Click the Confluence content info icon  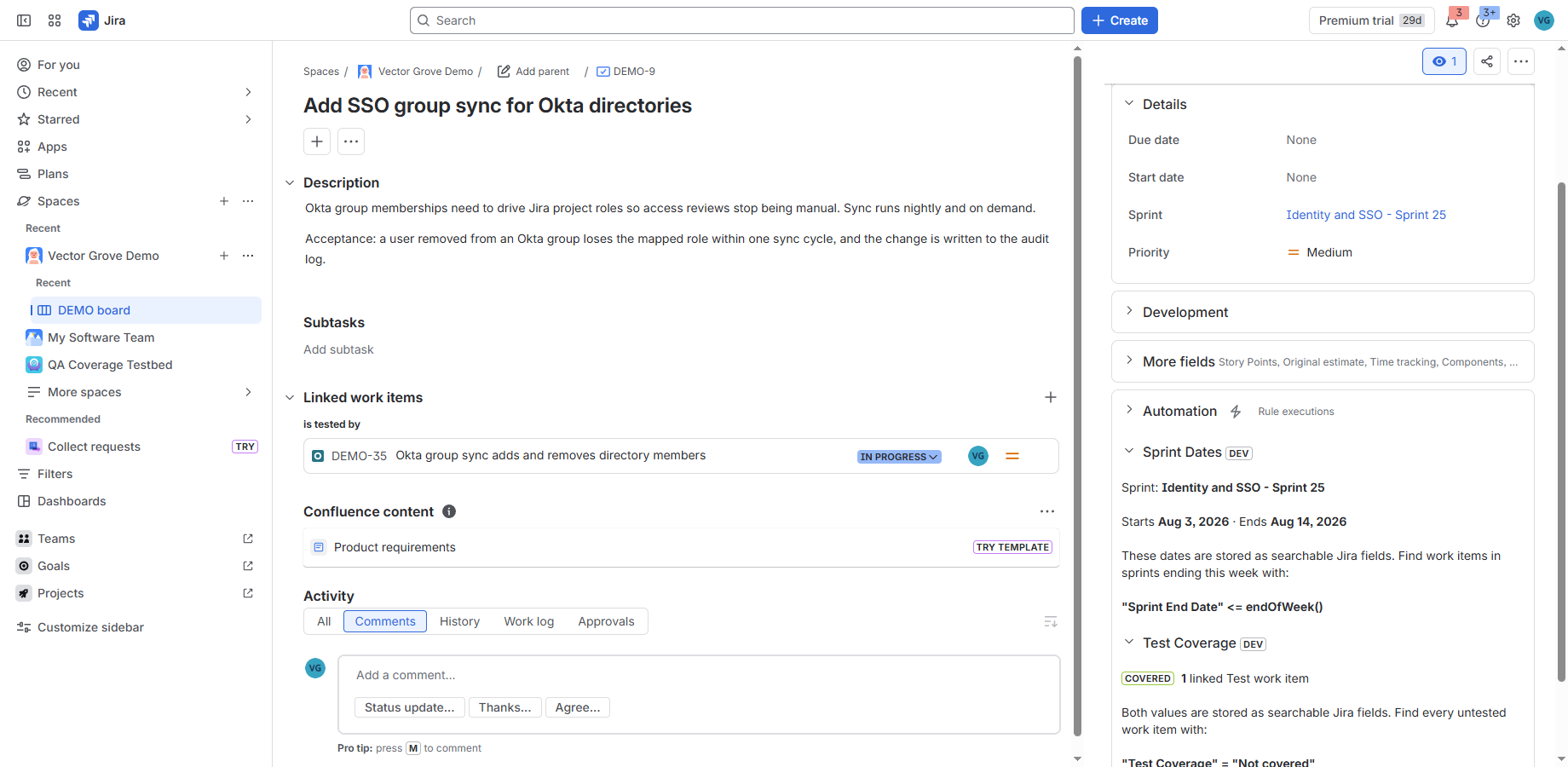click(x=449, y=511)
